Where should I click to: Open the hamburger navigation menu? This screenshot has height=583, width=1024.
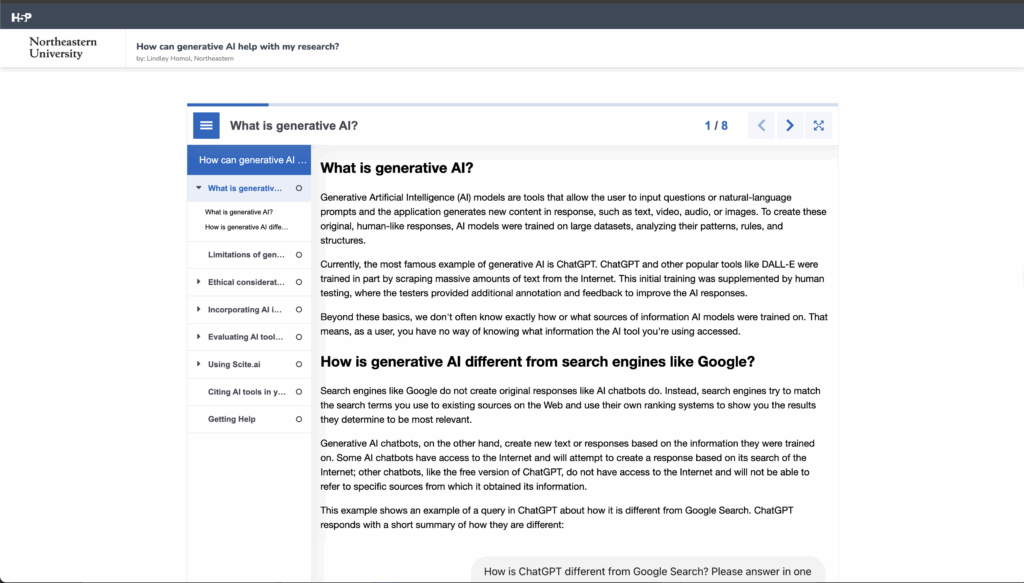click(x=205, y=124)
